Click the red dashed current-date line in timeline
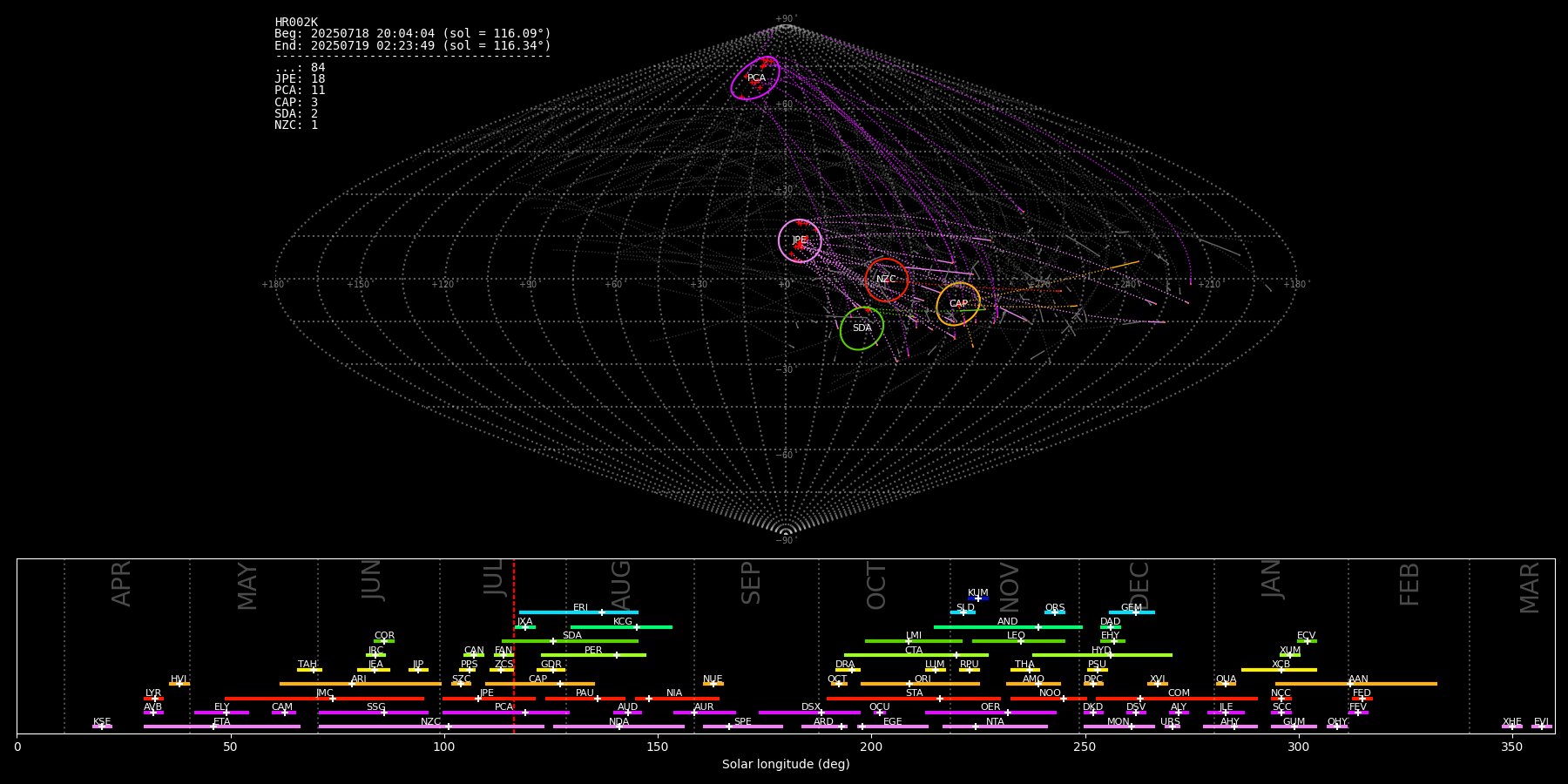Image resolution: width=1568 pixels, height=784 pixels. 514,645
